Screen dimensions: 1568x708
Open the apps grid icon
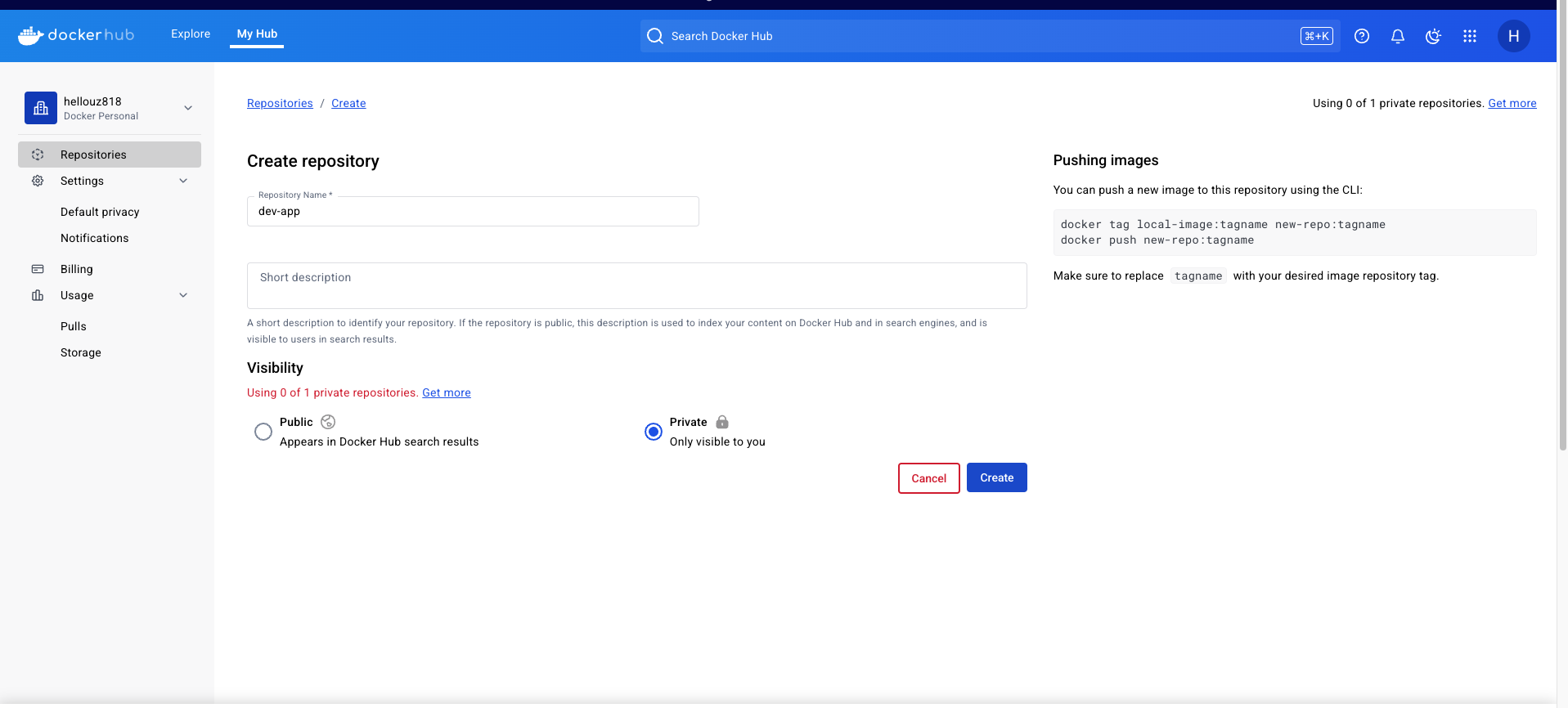click(x=1470, y=36)
